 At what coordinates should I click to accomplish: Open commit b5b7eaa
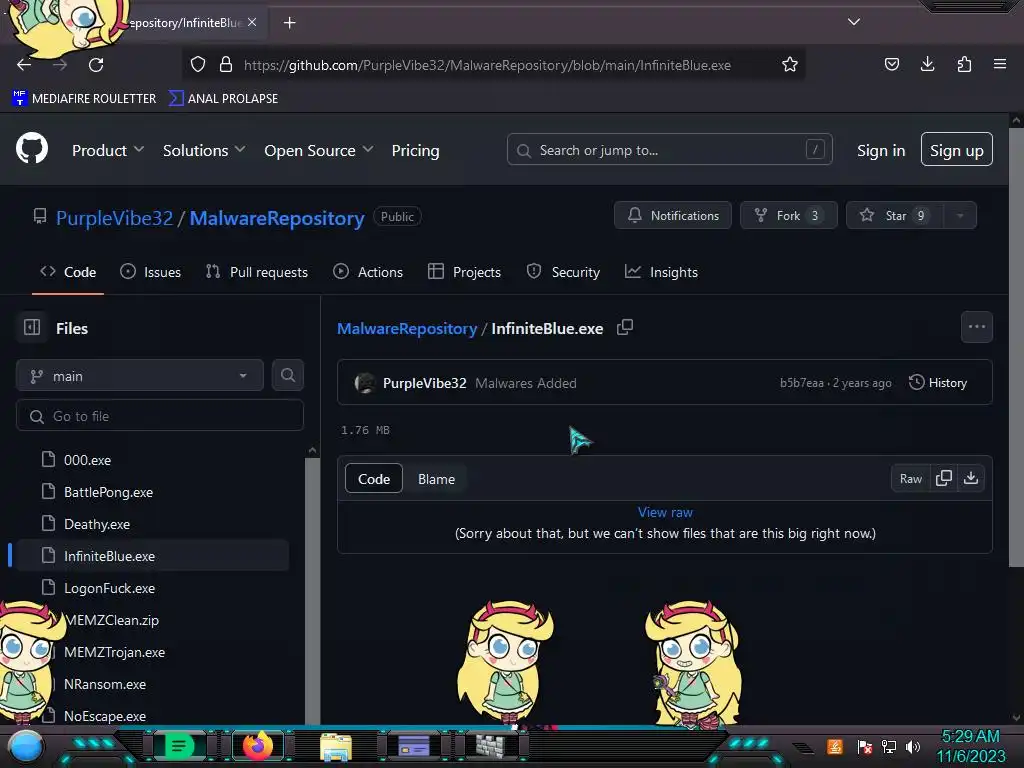coord(801,383)
